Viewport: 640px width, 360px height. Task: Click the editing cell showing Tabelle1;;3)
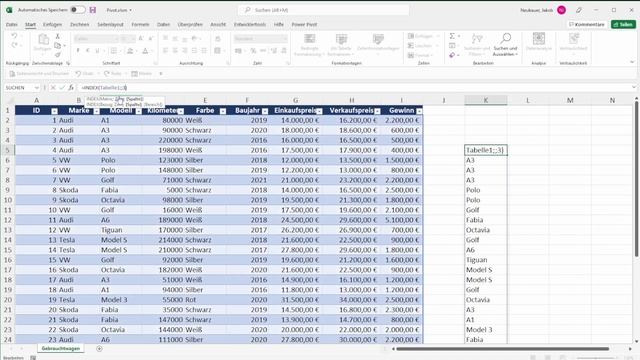pos(486,150)
